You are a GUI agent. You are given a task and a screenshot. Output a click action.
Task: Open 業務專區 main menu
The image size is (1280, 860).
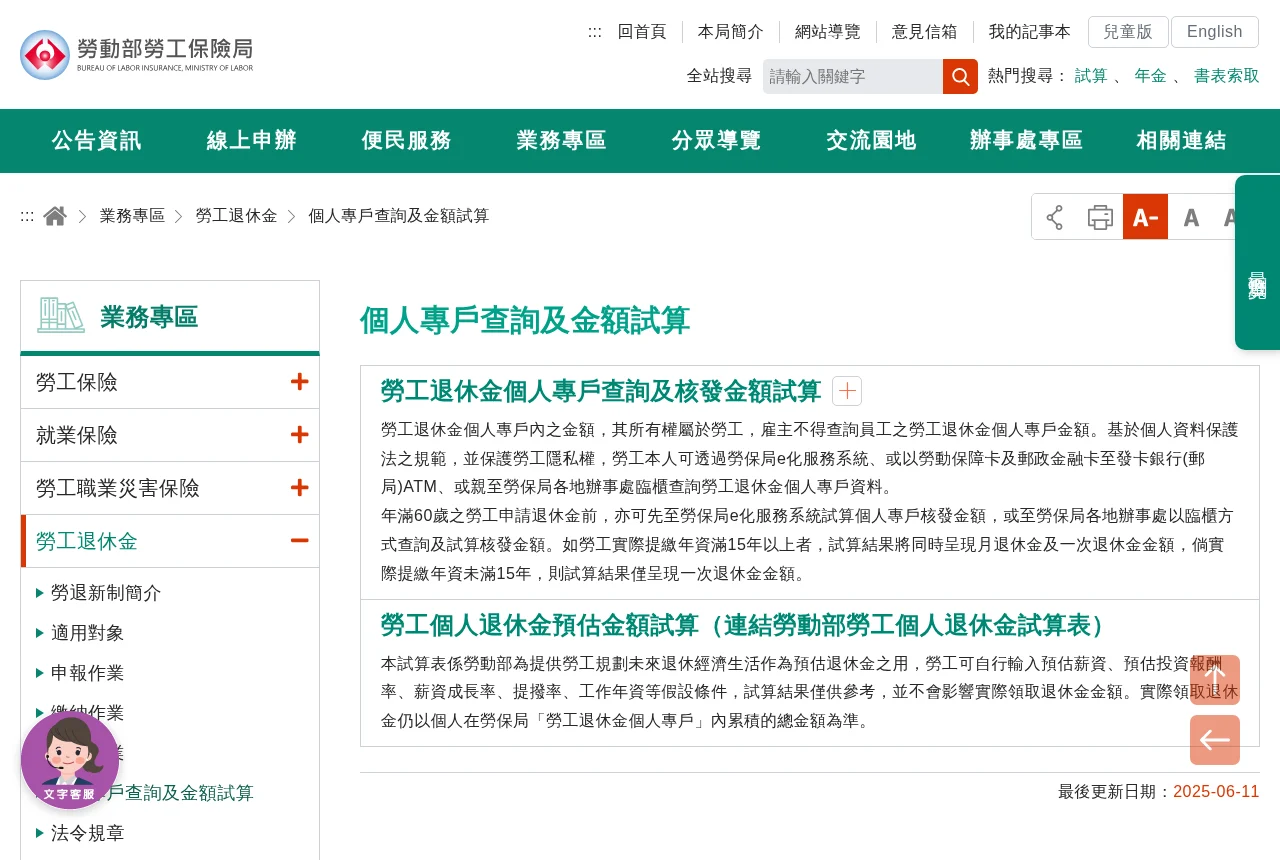coord(562,141)
